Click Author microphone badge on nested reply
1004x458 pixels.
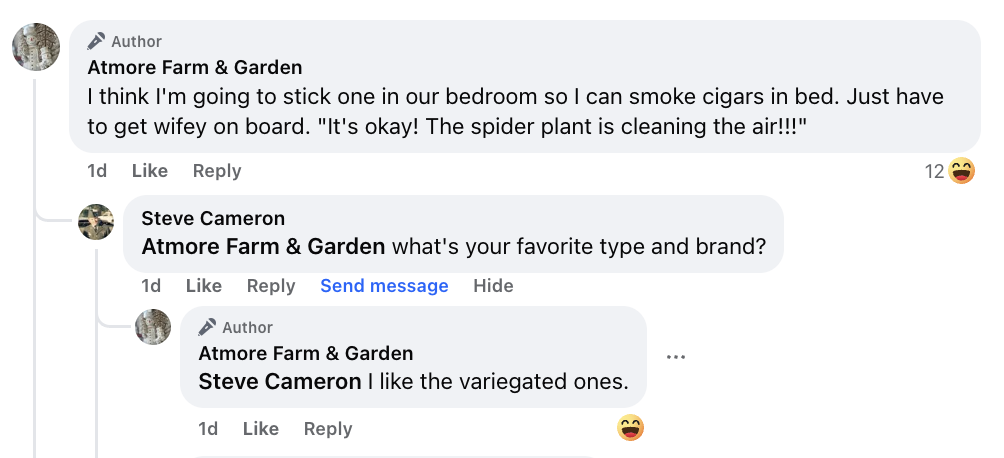208,327
